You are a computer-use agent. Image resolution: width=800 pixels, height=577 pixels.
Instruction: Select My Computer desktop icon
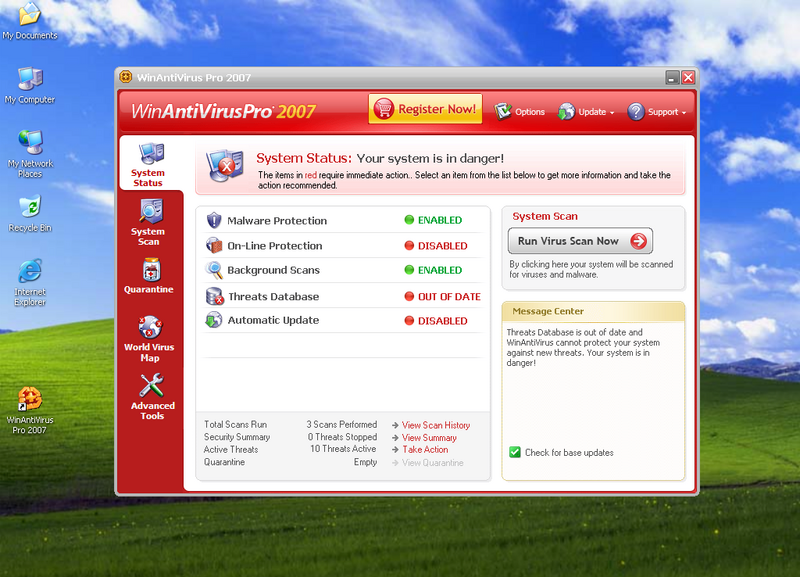pos(30,85)
